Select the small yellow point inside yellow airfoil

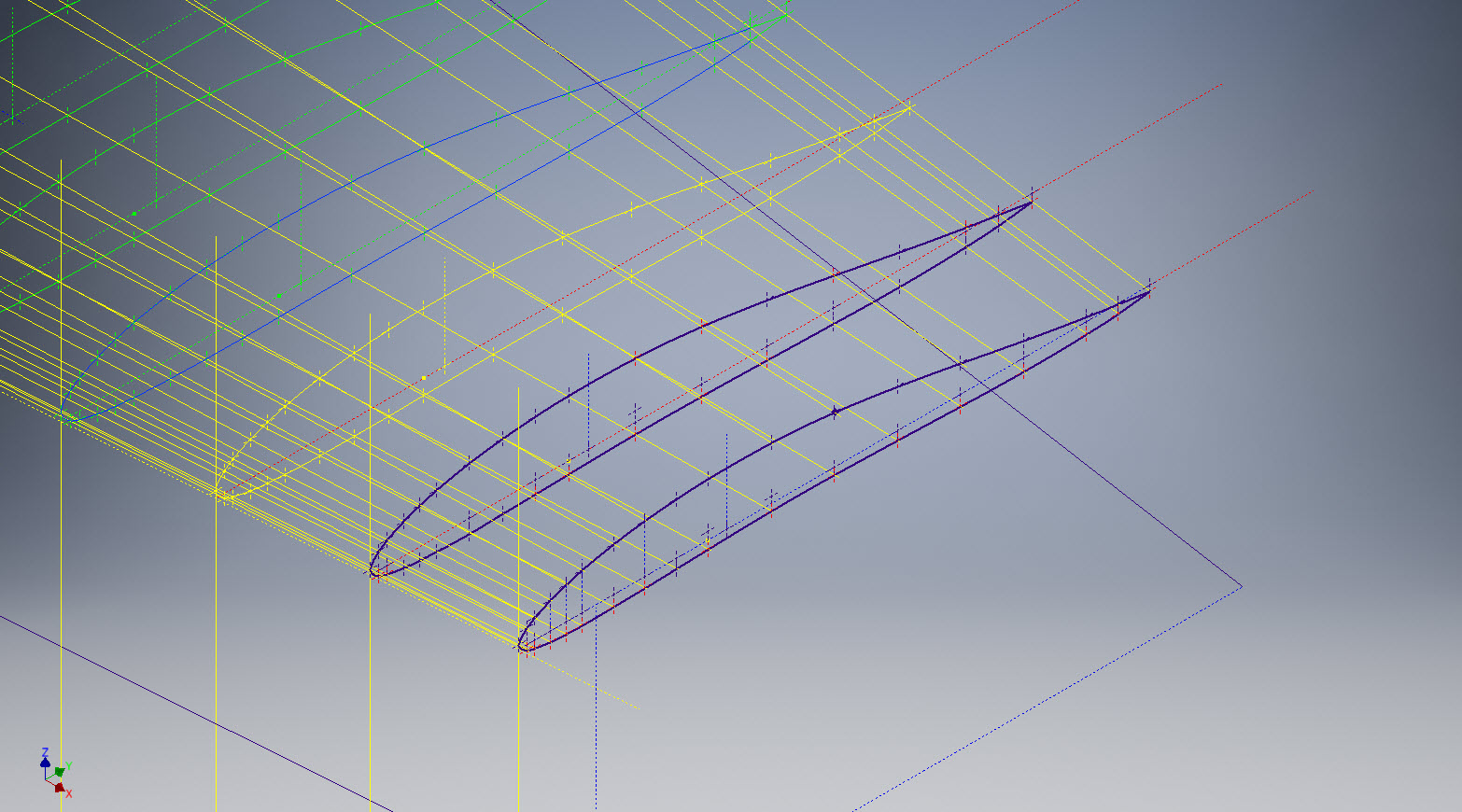pyautogui.click(x=423, y=378)
